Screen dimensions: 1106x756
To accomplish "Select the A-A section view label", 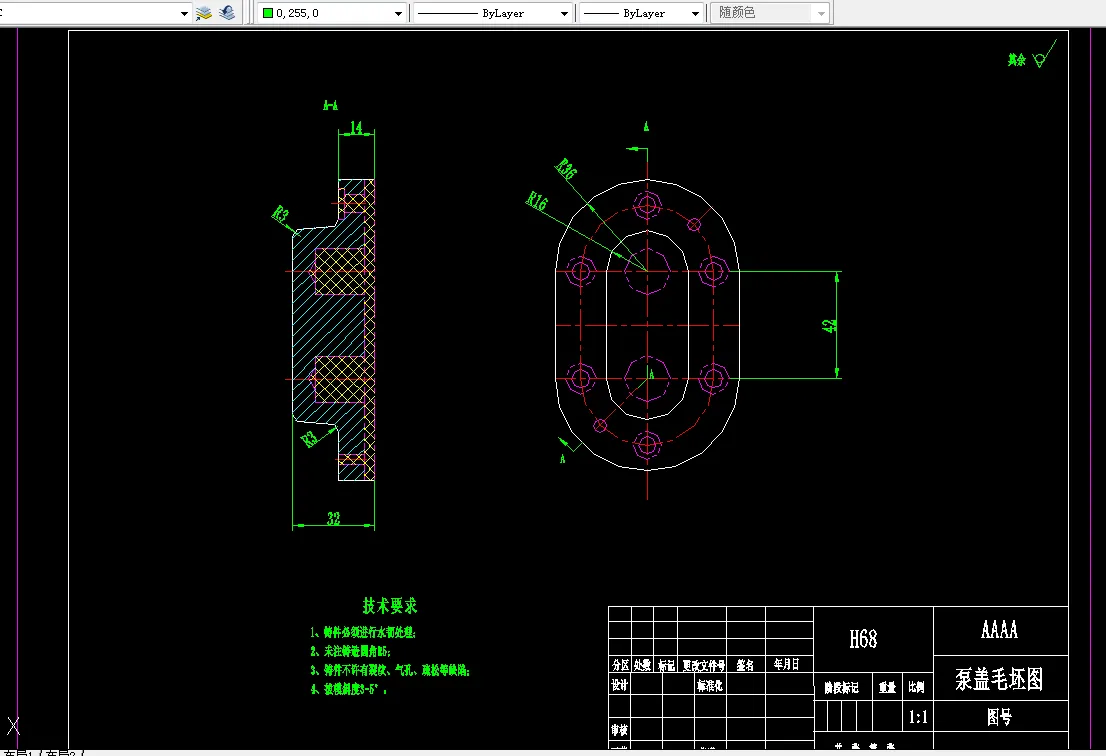I will click(330, 105).
